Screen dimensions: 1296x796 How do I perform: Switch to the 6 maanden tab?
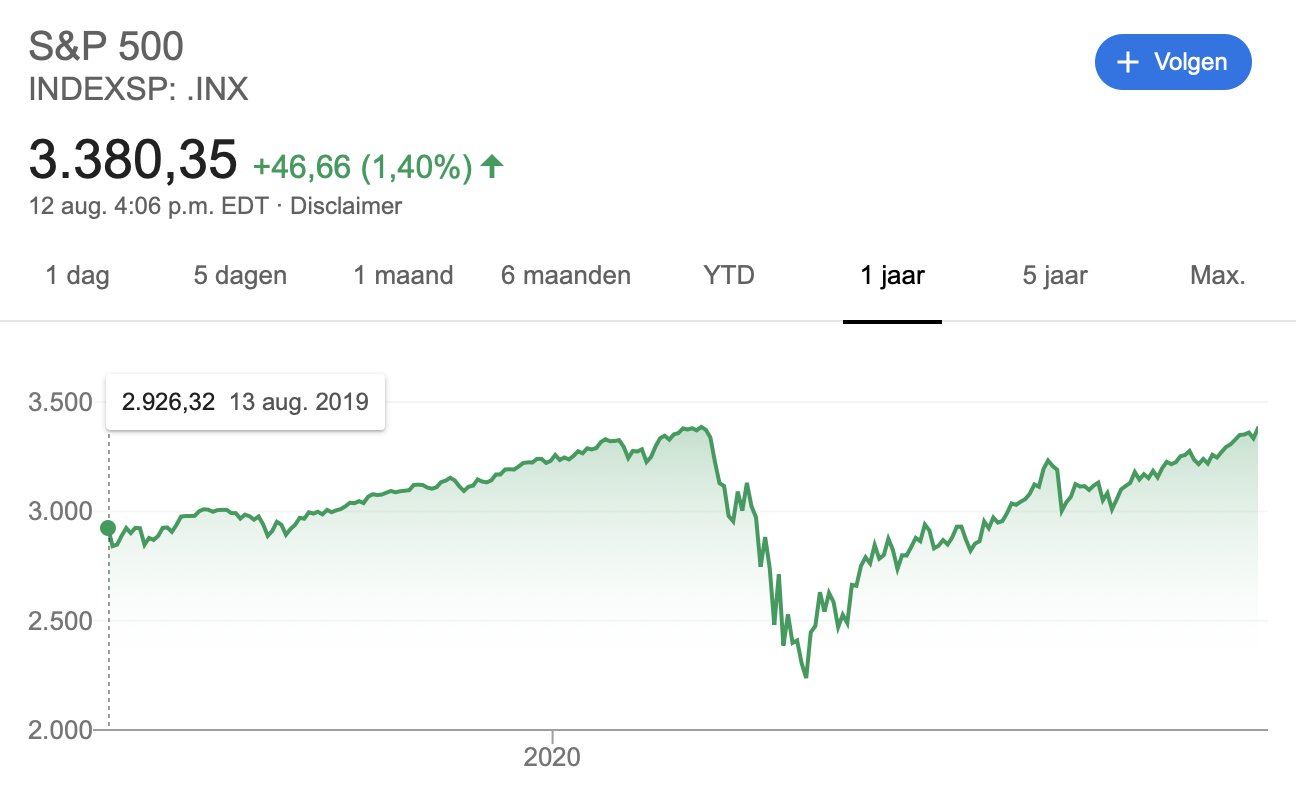pos(566,275)
